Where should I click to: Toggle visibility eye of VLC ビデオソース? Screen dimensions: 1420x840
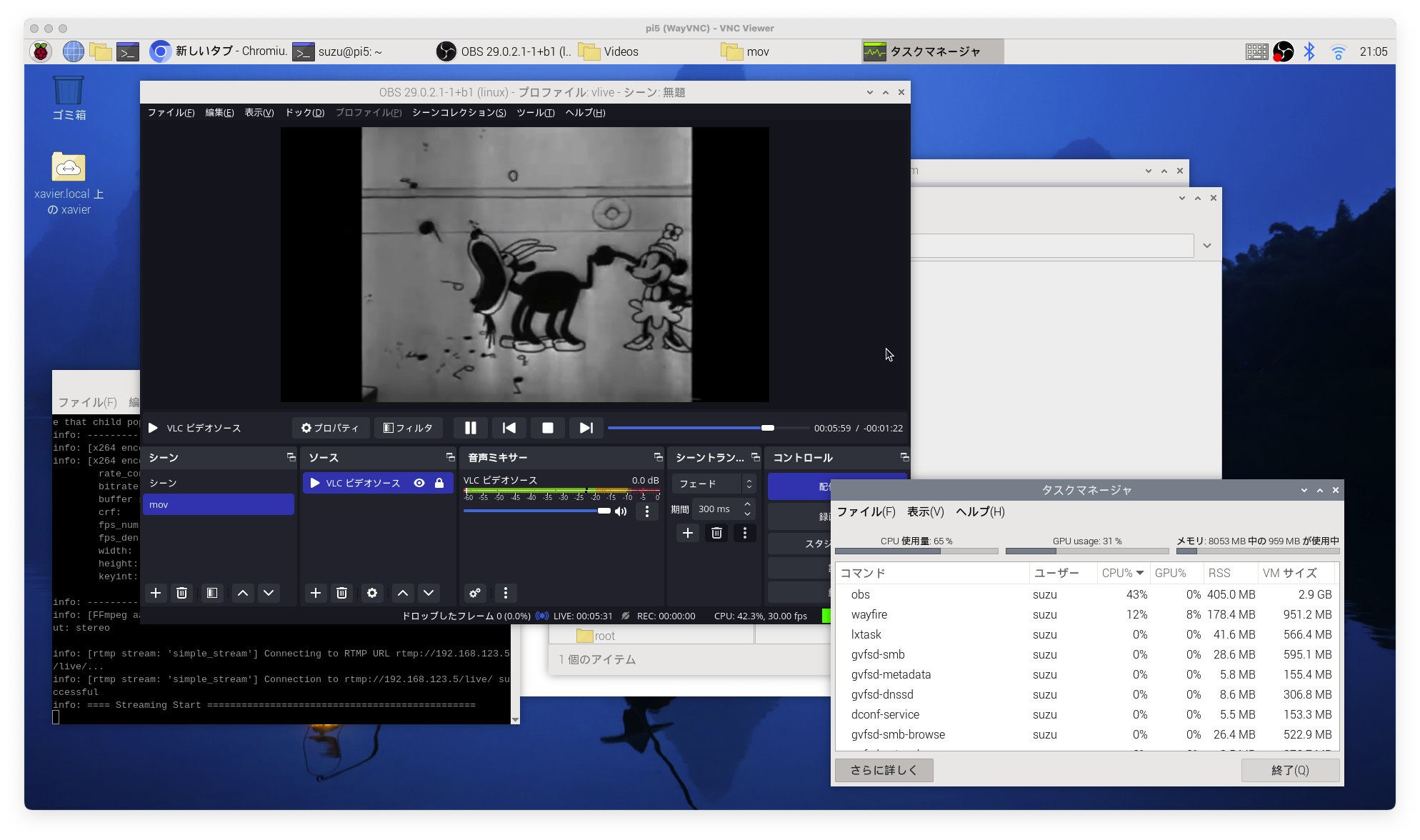tap(419, 483)
